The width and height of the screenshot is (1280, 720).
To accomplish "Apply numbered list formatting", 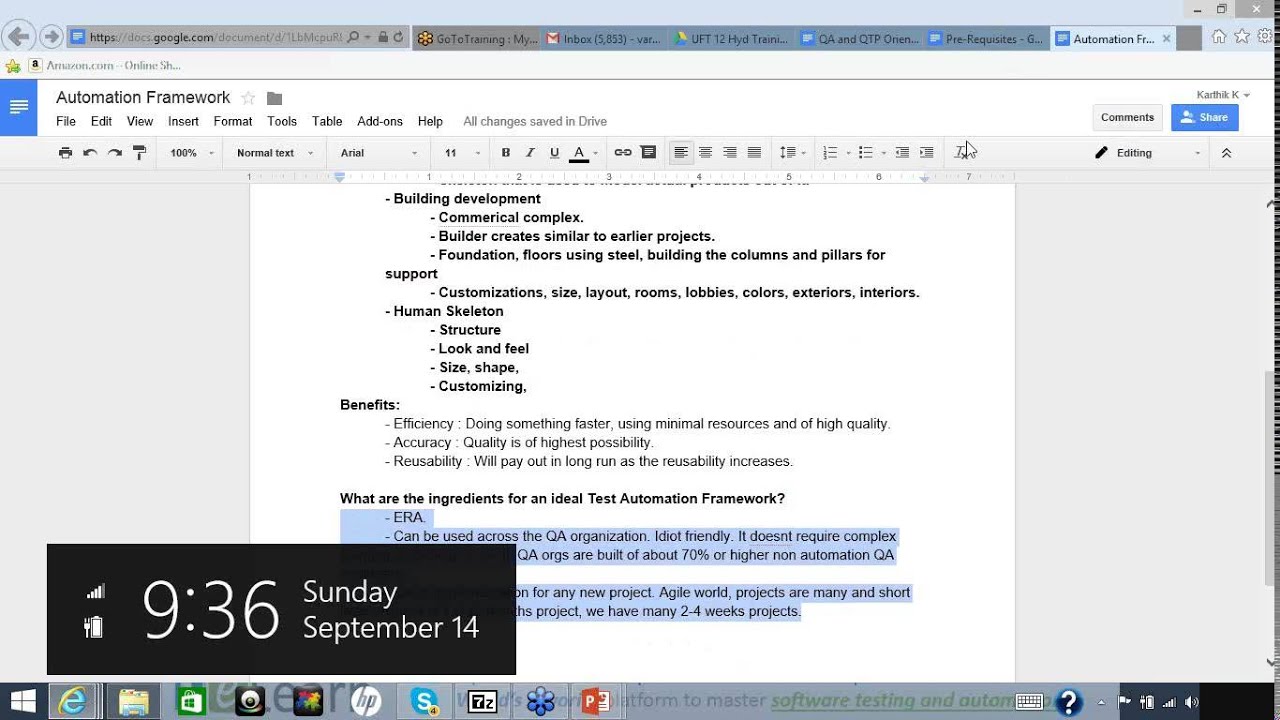I will (830, 153).
